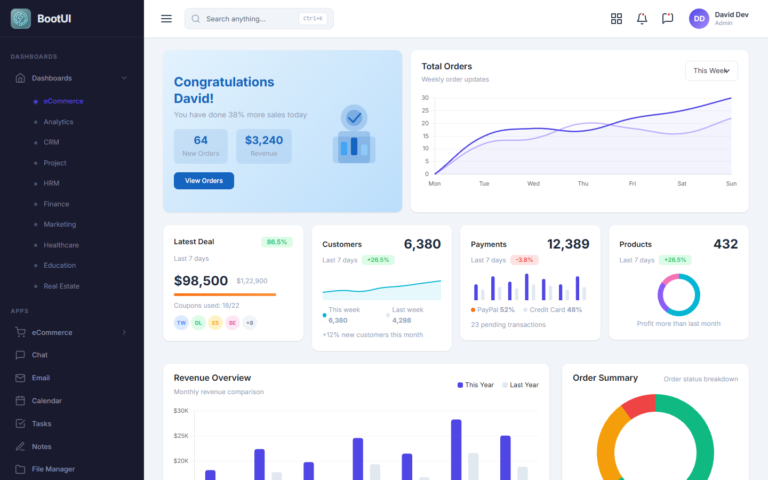The image size is (768, 480).
Task: Click the Tasks checkbox icon
Action: [x=20, y=424]
